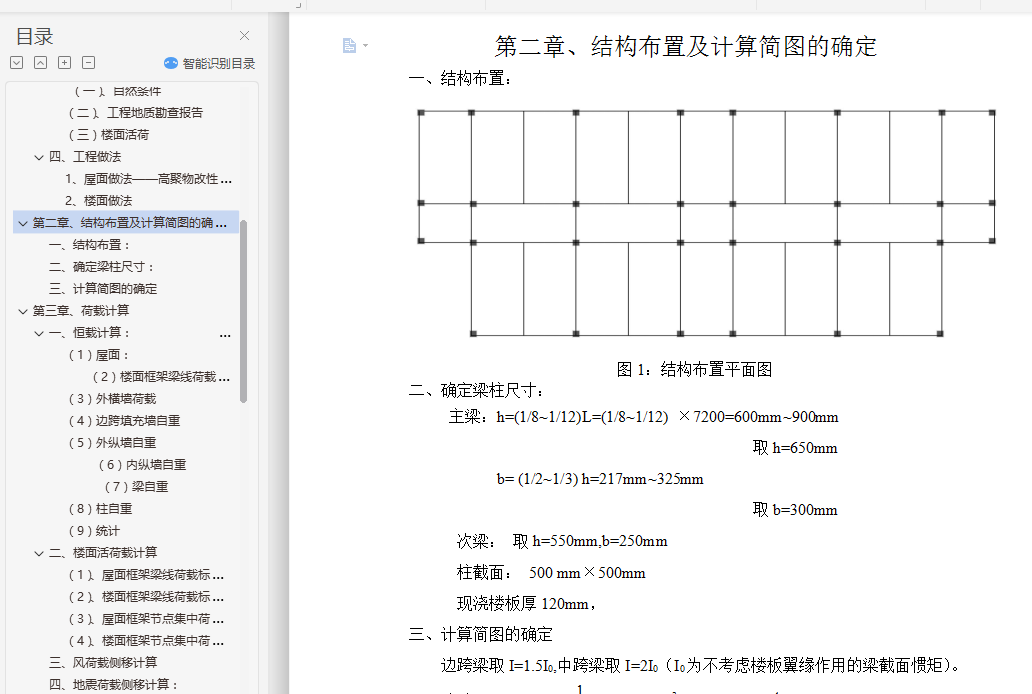This screenshot has height=694, width=1032.
Task: Collapse the 四、工程做法 outline node
Action: (x=39, y=157)
